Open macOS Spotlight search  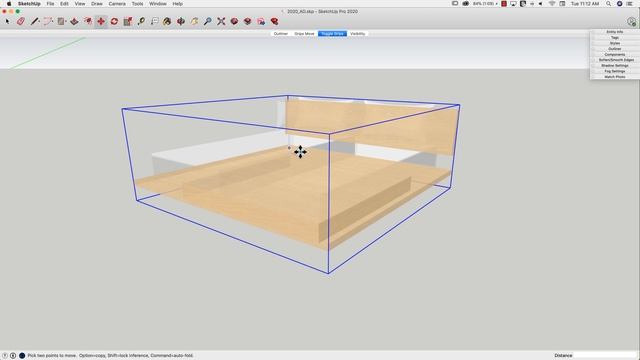pos(608,4)
